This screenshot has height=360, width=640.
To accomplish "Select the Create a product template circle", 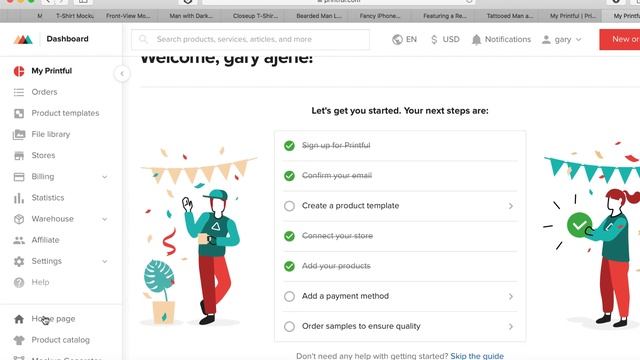I will click(289, 206).
